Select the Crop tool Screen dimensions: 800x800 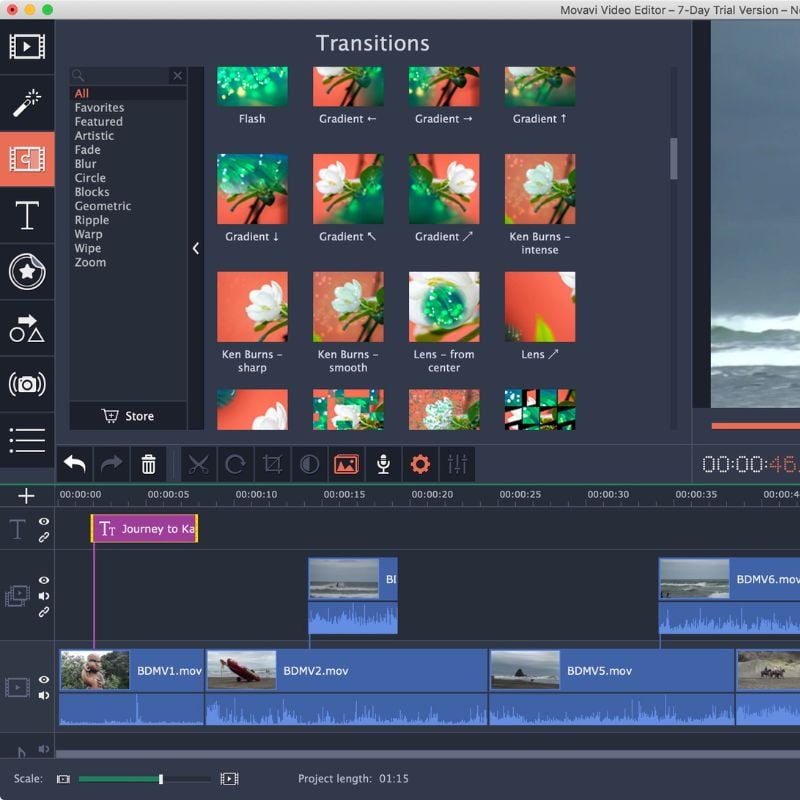pyautogui.click(x=272, y=464)
